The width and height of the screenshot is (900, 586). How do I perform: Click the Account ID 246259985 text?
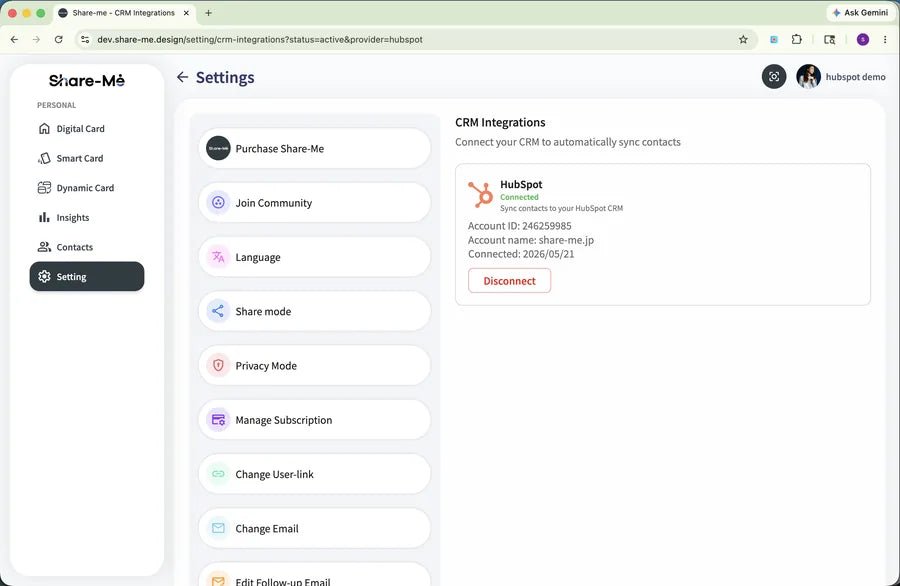click(x=519, y=226)
